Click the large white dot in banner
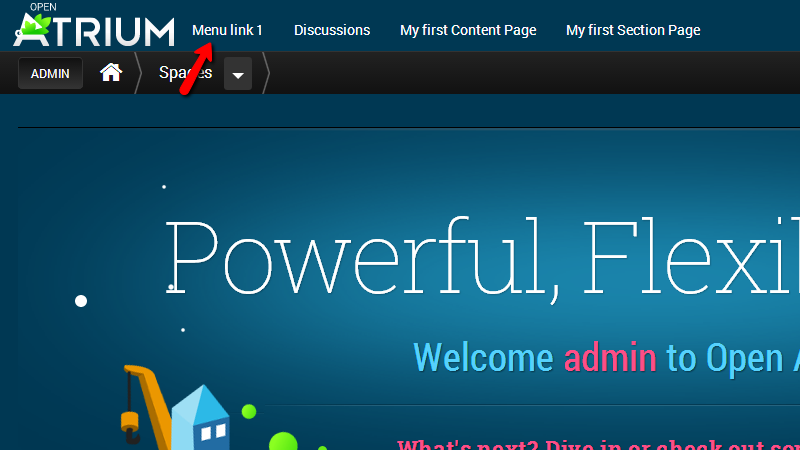Viewport: 800px width, 450px height. point(81,301)
